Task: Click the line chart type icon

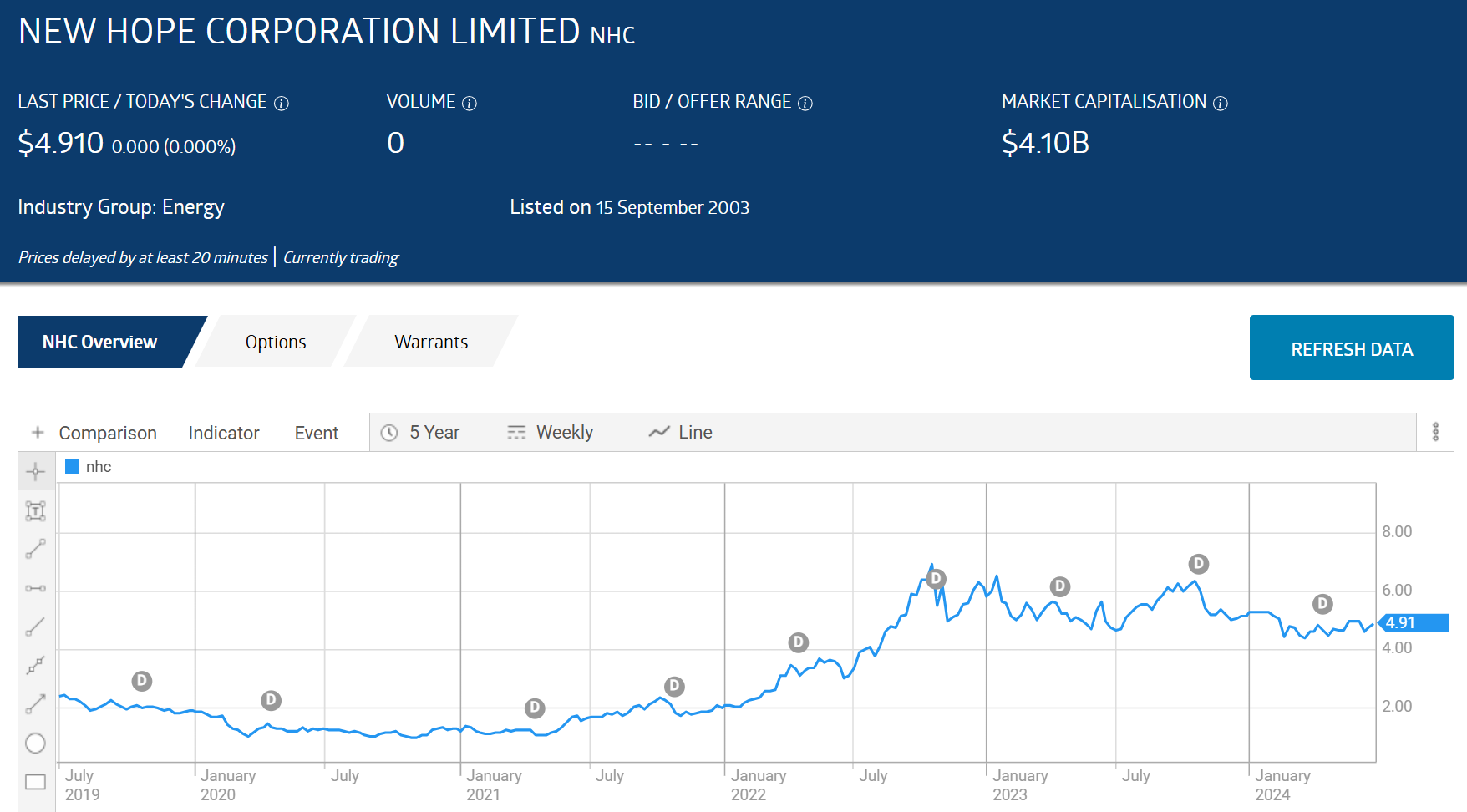Action: pos(659,432)
